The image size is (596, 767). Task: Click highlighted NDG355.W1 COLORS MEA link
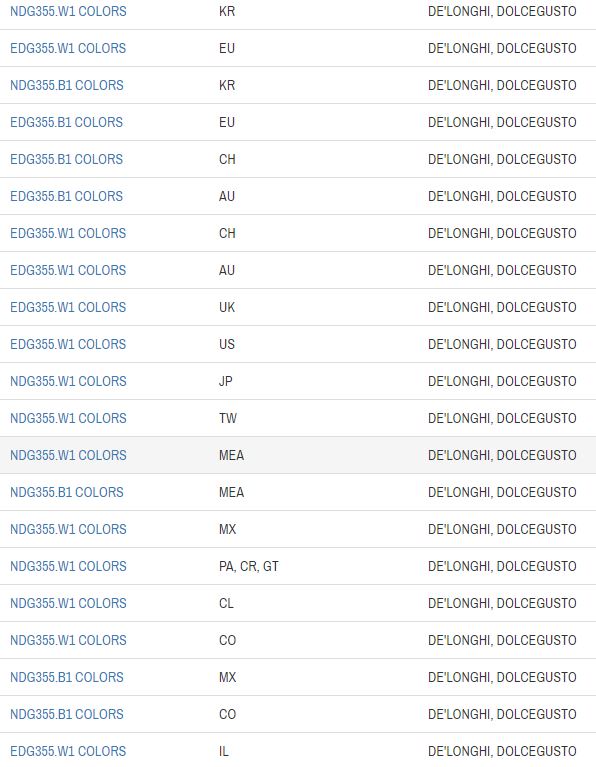68,455
